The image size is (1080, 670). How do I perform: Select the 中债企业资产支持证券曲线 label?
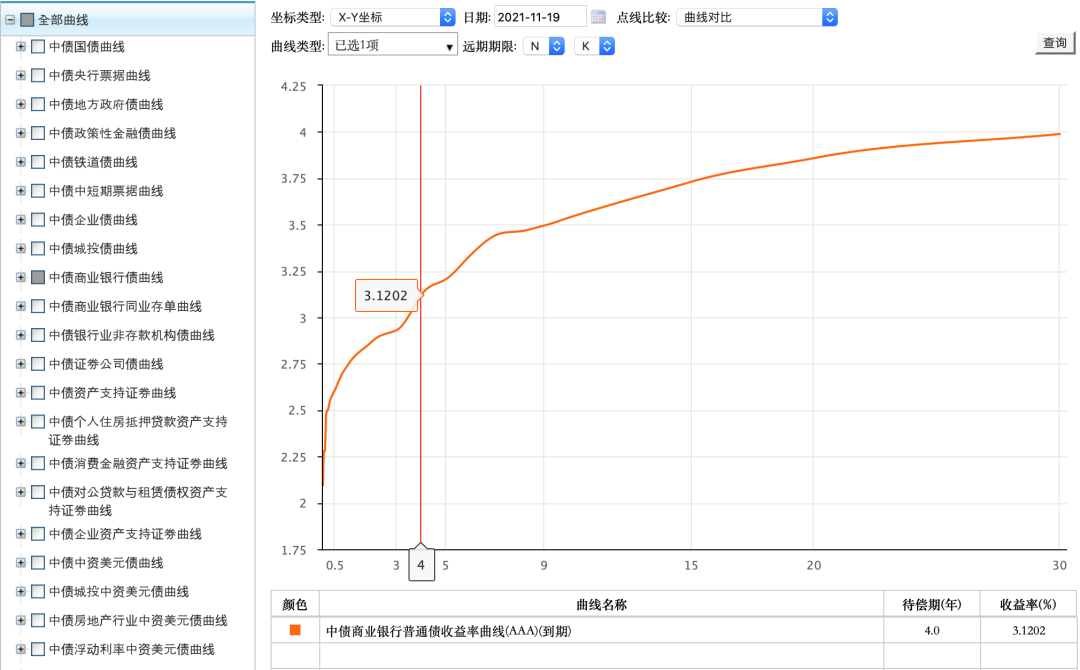tap(125, 534)
